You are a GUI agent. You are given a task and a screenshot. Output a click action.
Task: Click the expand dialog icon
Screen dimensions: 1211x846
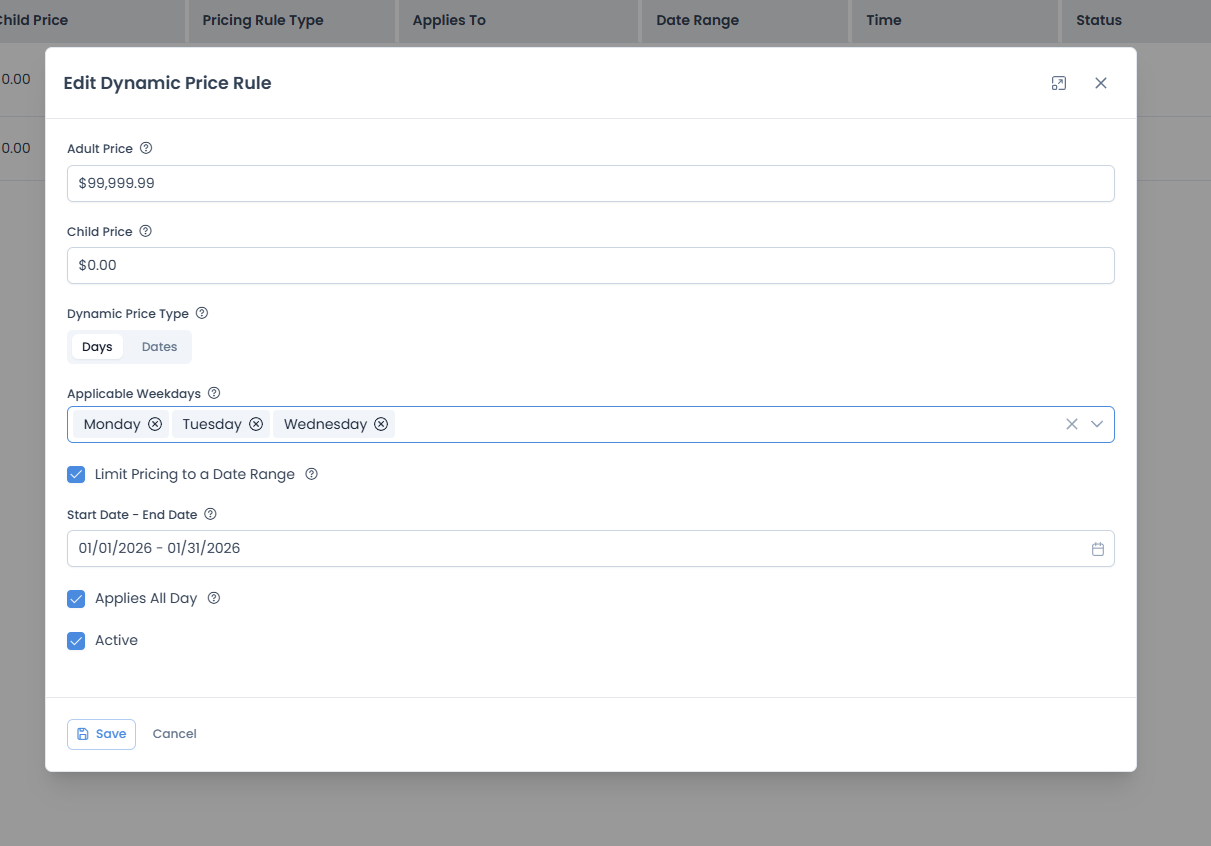[x=1059, y=83]
